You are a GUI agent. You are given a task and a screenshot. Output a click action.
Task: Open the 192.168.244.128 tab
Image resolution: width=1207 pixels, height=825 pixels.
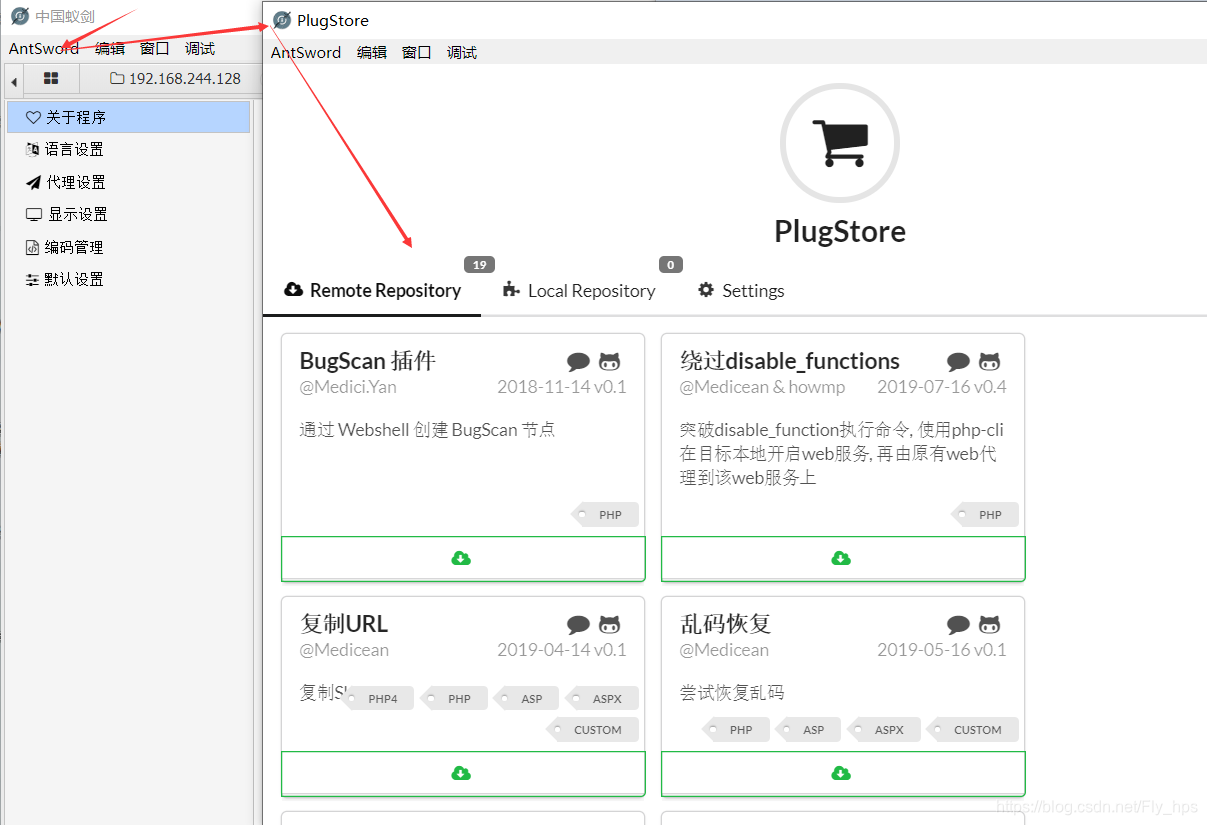point(175,78)
